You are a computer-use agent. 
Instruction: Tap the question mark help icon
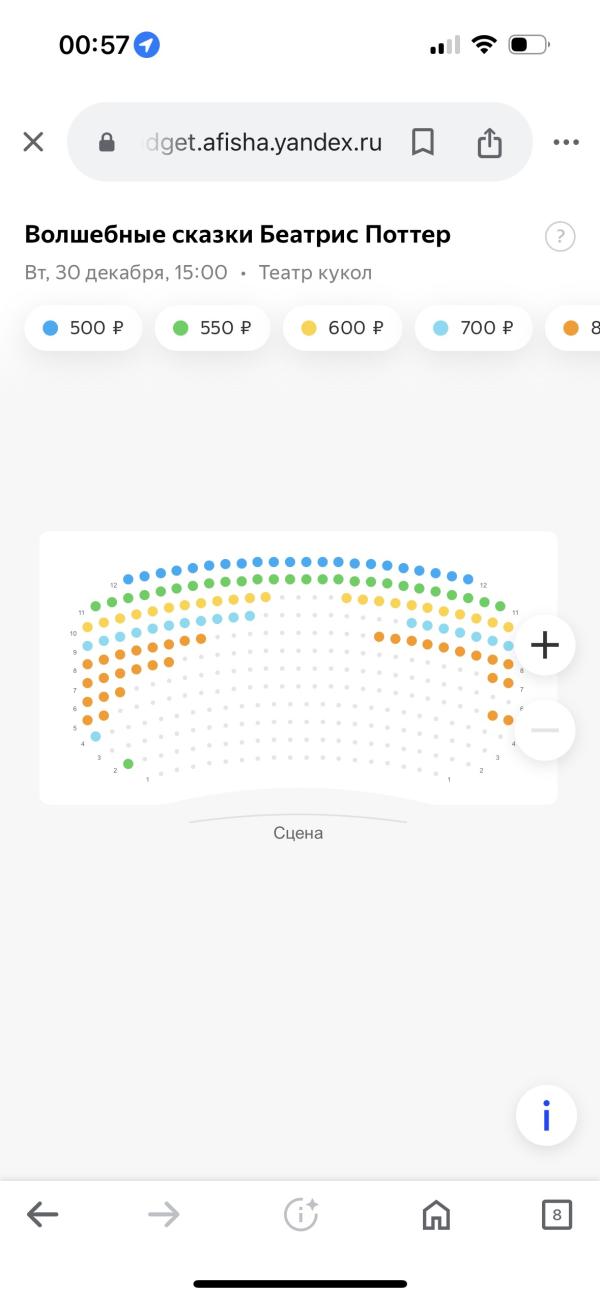coord(560,237)
